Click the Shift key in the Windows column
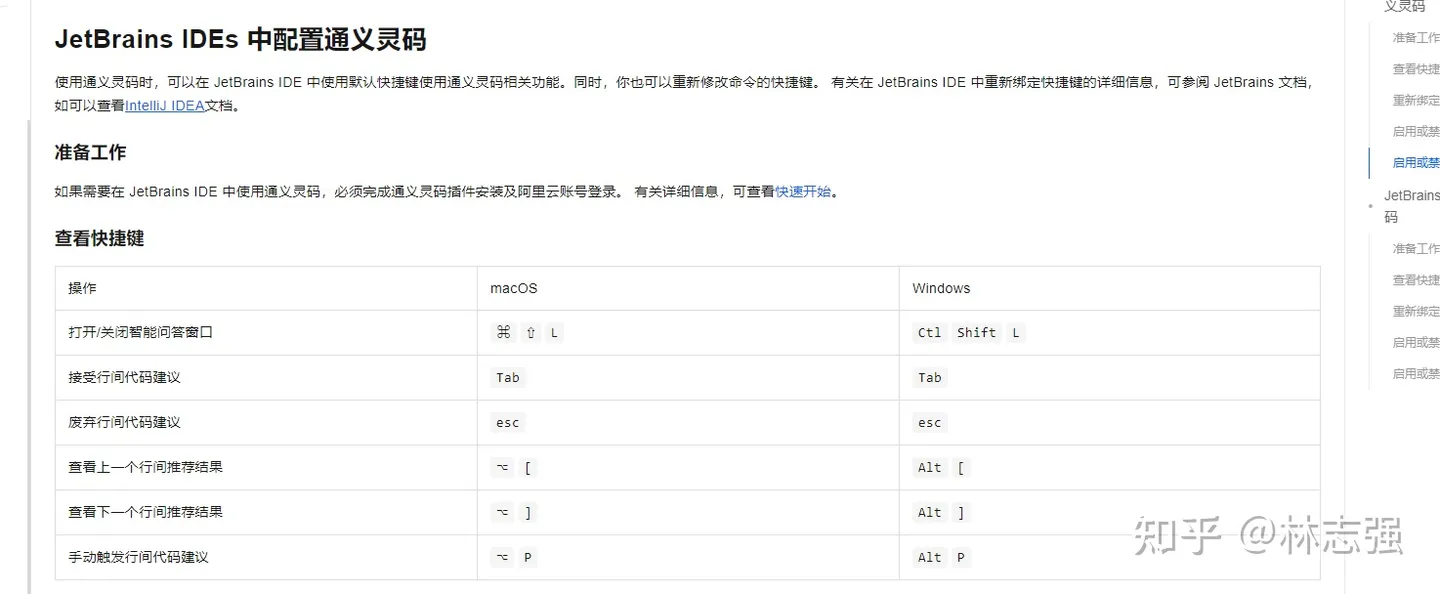Screen dimensions: 1440x594 click(x=976, y=333)
